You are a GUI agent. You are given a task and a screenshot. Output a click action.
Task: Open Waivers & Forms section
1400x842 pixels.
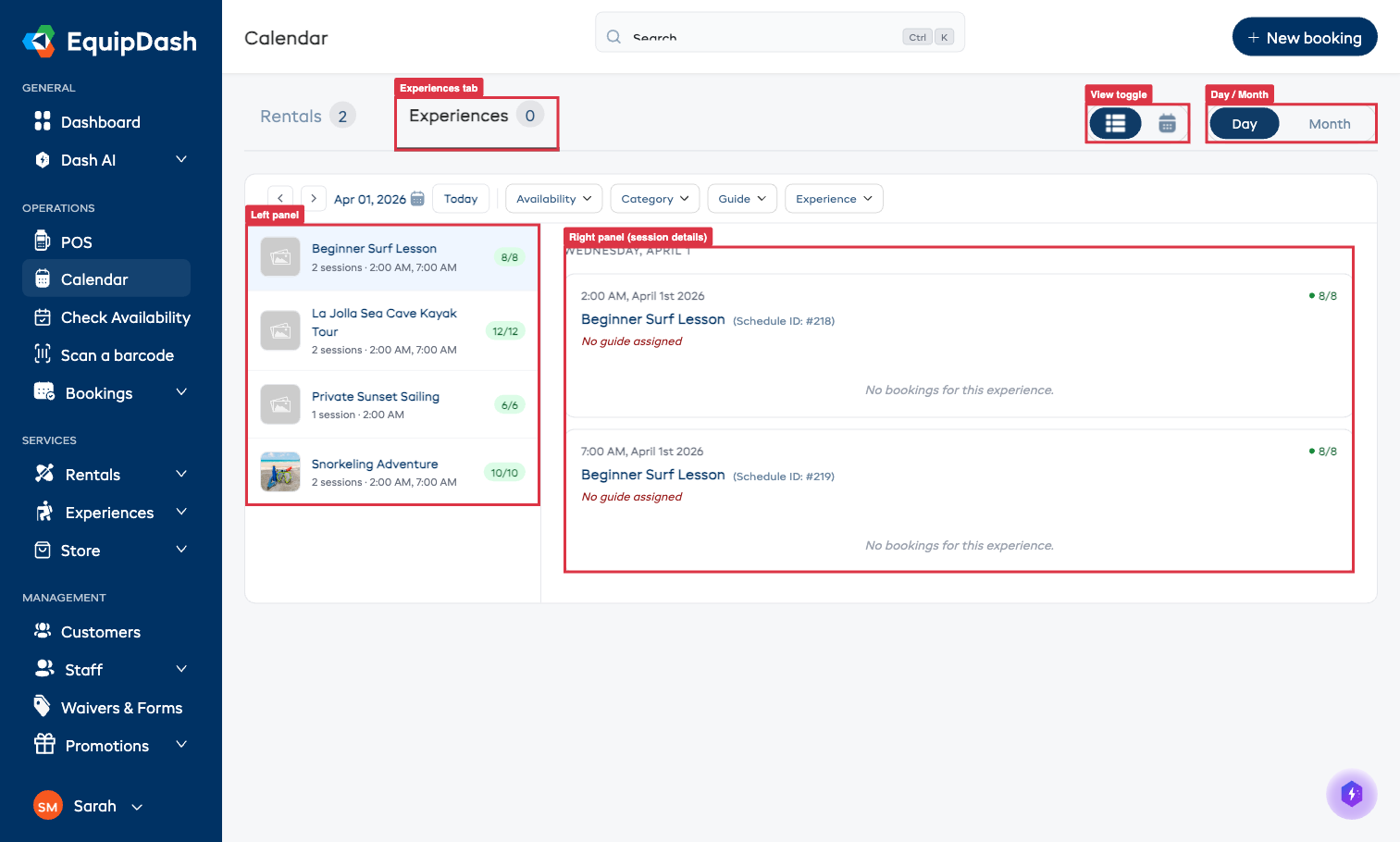(x=120, y=707)
